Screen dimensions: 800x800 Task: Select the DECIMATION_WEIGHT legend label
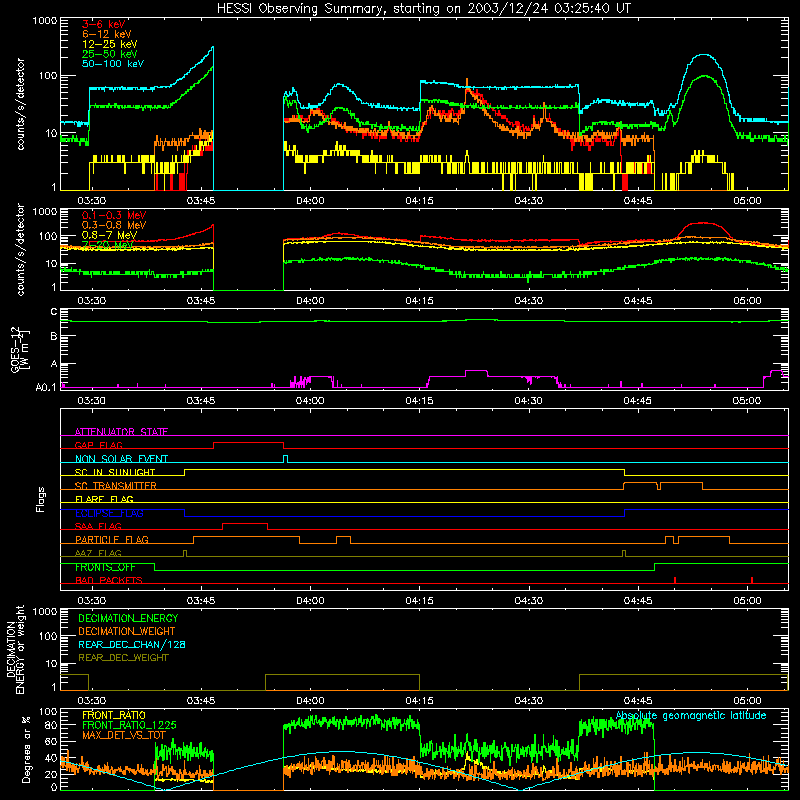click(127, 631)
